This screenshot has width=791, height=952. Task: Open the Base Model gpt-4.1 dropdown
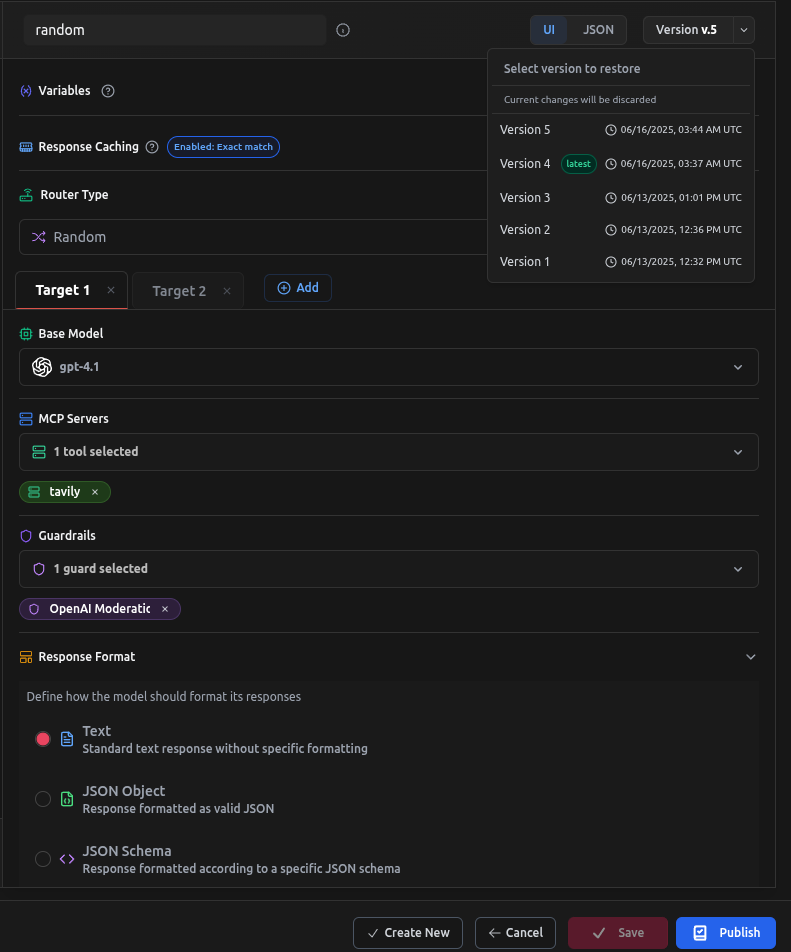388,367
